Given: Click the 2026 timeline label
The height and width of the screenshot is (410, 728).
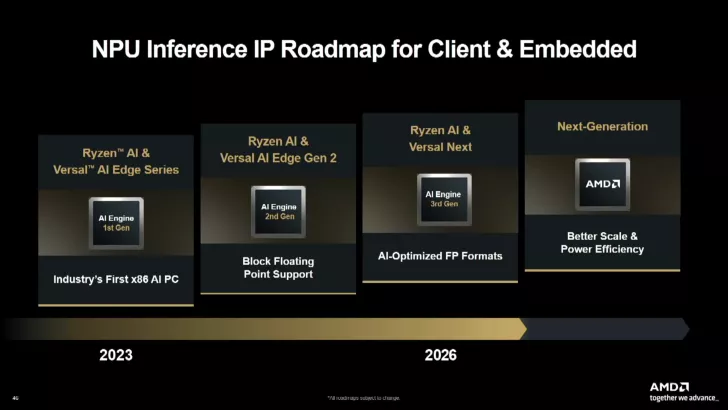Looking at the screenshot, I should click(441, 355).
